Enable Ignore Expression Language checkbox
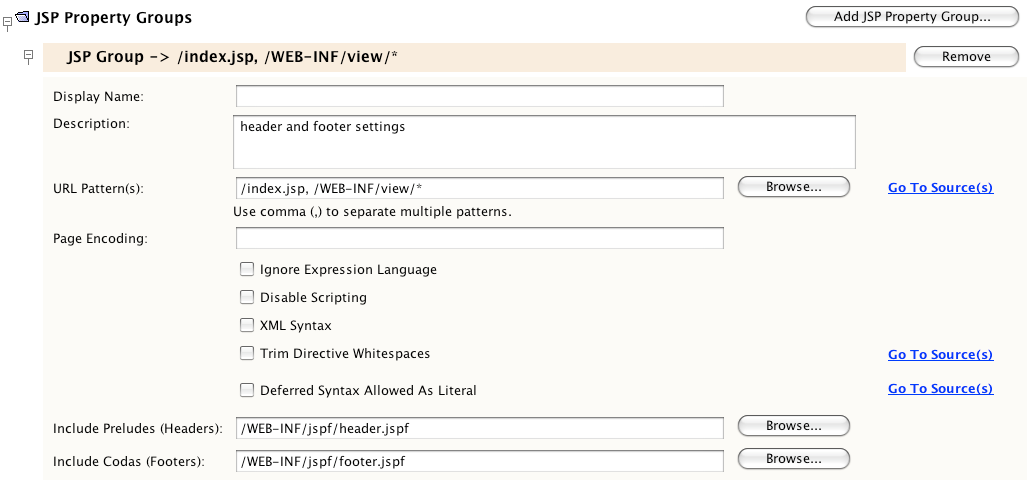Viewport: 1028px width, 502px height. (247, 269)
